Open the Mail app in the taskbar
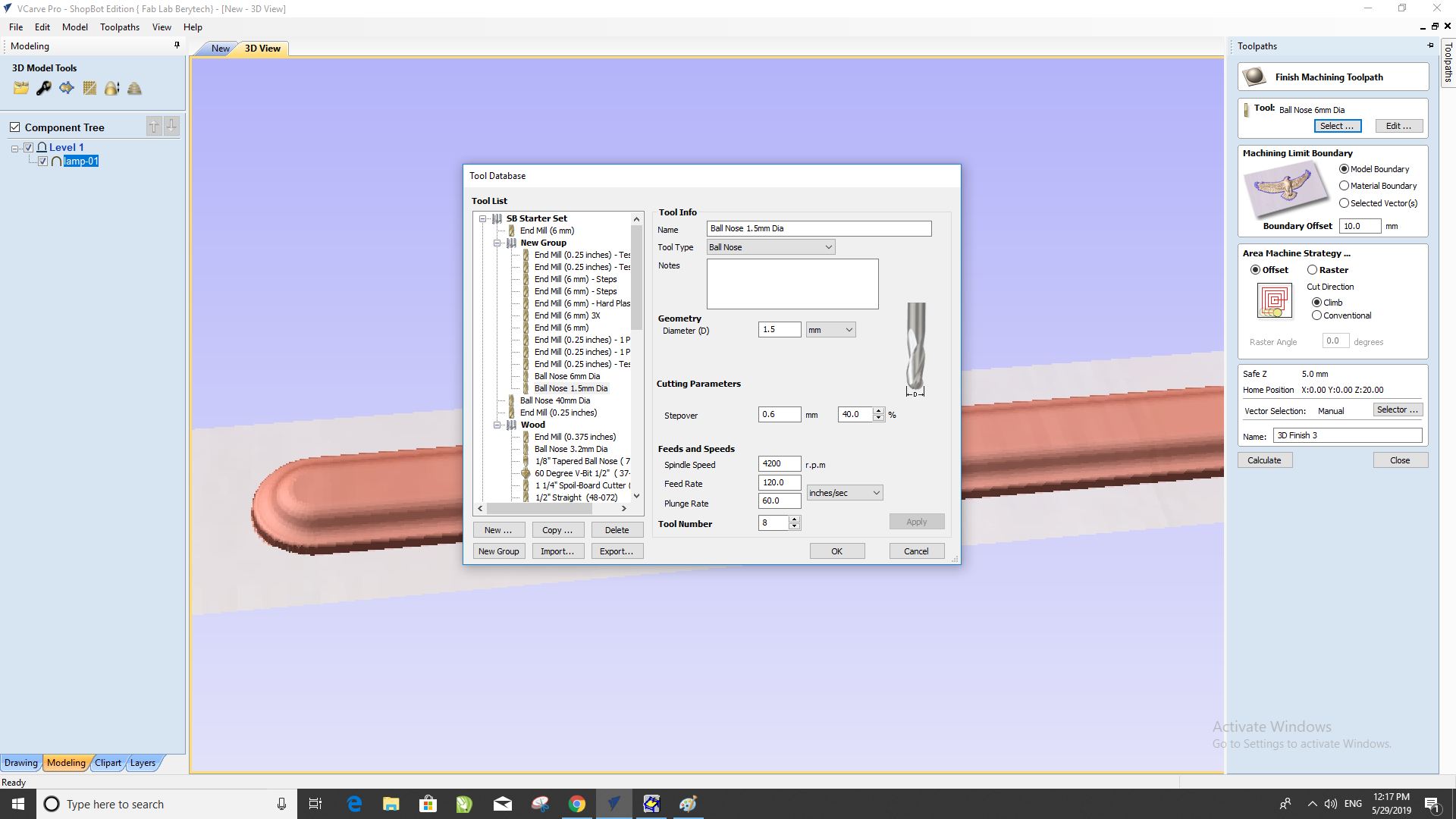 (503, 804)
